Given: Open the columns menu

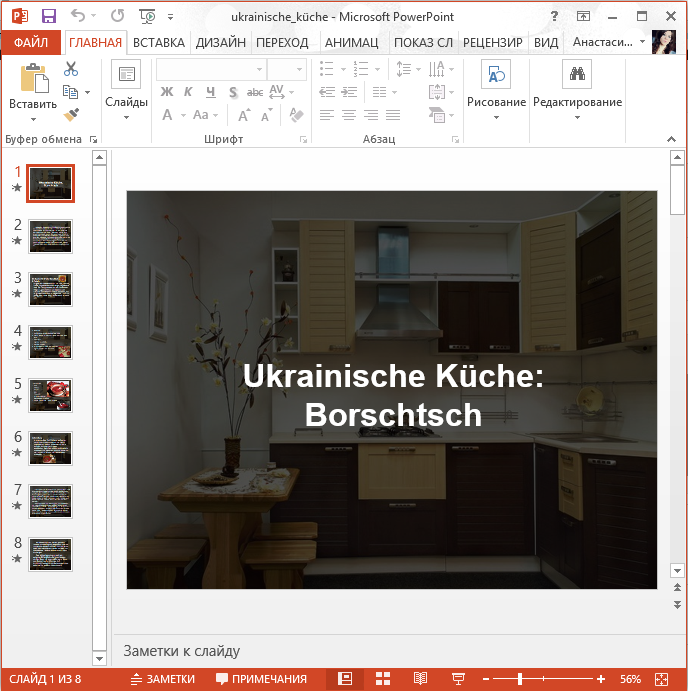Looking at the screenshot, I should (384, 92).
